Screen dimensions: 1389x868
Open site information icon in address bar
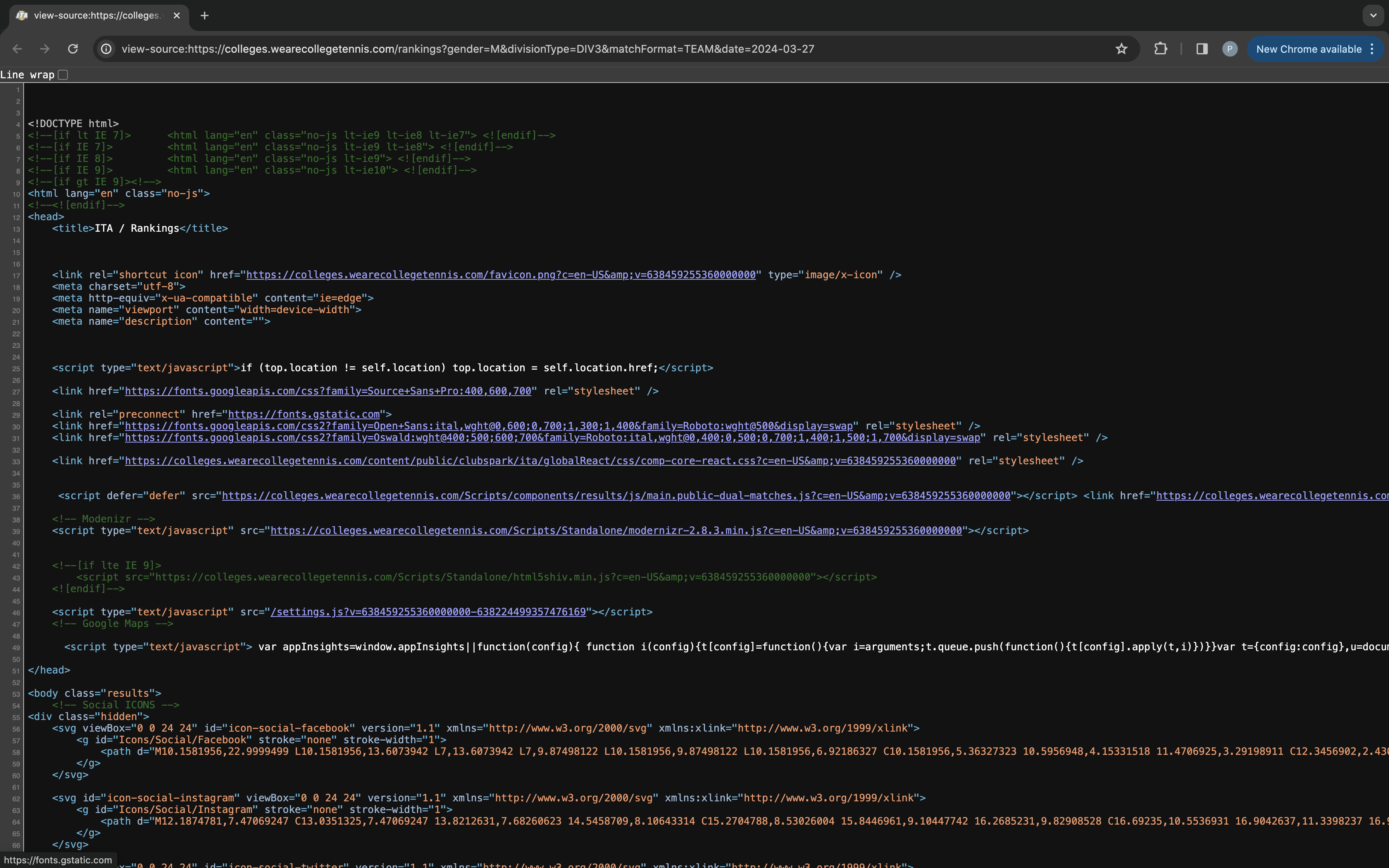point(106,49)
